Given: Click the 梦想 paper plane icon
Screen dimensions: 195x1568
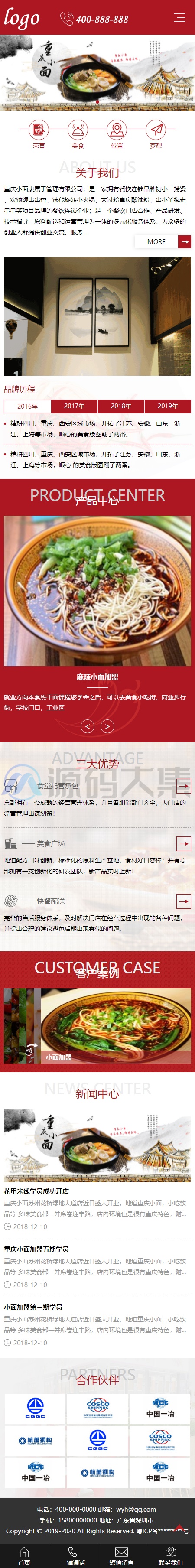Looking at the screenshot, I should 156,130.
